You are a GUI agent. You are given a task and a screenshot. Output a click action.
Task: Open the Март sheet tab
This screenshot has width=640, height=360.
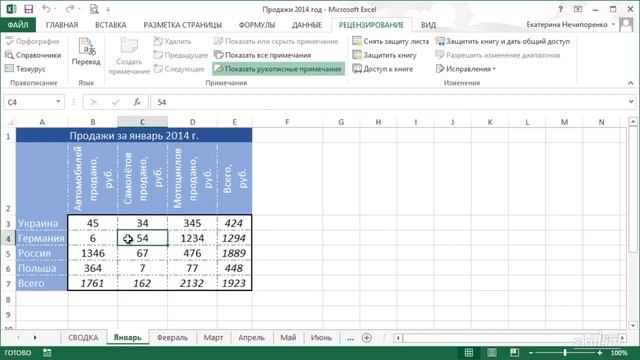point(213,338)
